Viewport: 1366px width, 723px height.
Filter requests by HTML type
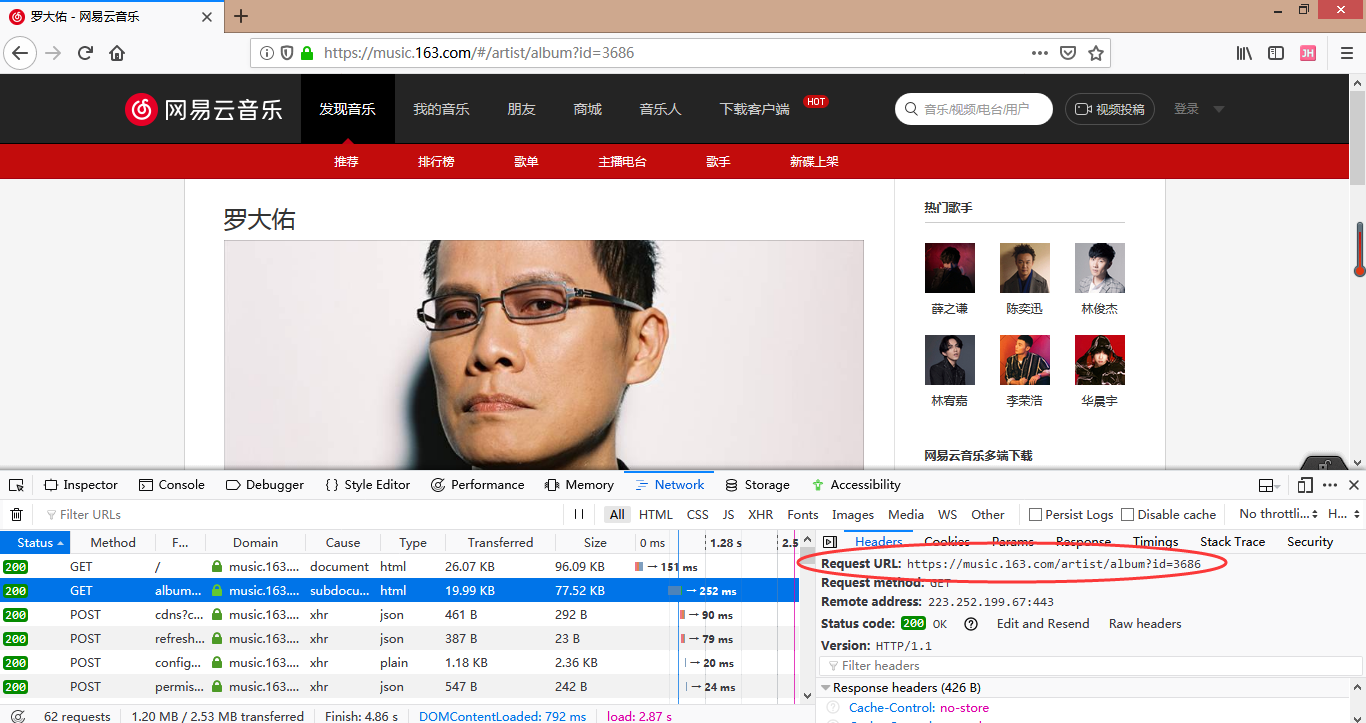tap(656, 514)
